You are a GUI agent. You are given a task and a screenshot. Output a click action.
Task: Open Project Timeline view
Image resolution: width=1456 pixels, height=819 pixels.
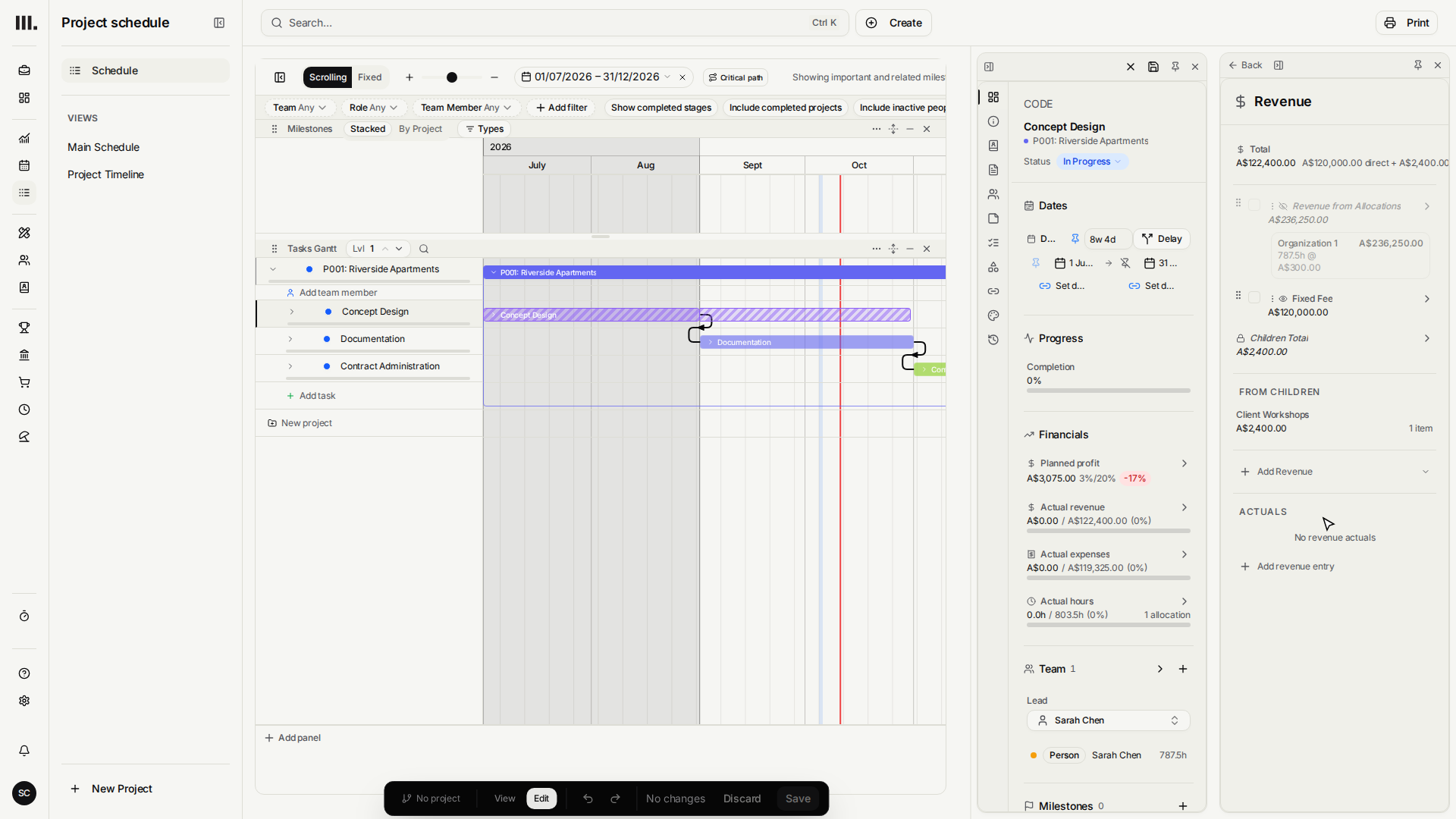105,174
